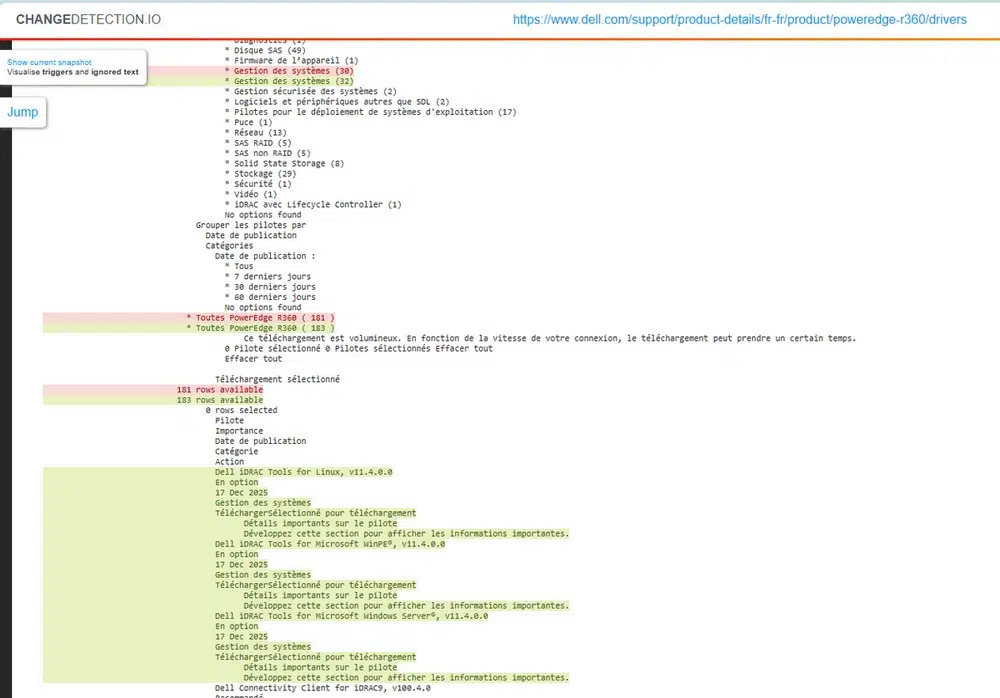Select the 'Puce (1)' line

pyautogui.click(x=248, y=122)
